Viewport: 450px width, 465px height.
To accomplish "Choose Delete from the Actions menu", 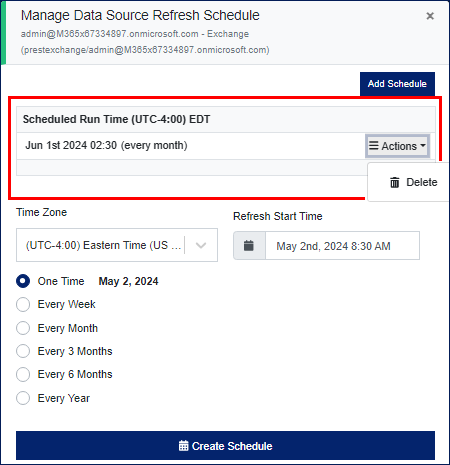I will [414, 182].
